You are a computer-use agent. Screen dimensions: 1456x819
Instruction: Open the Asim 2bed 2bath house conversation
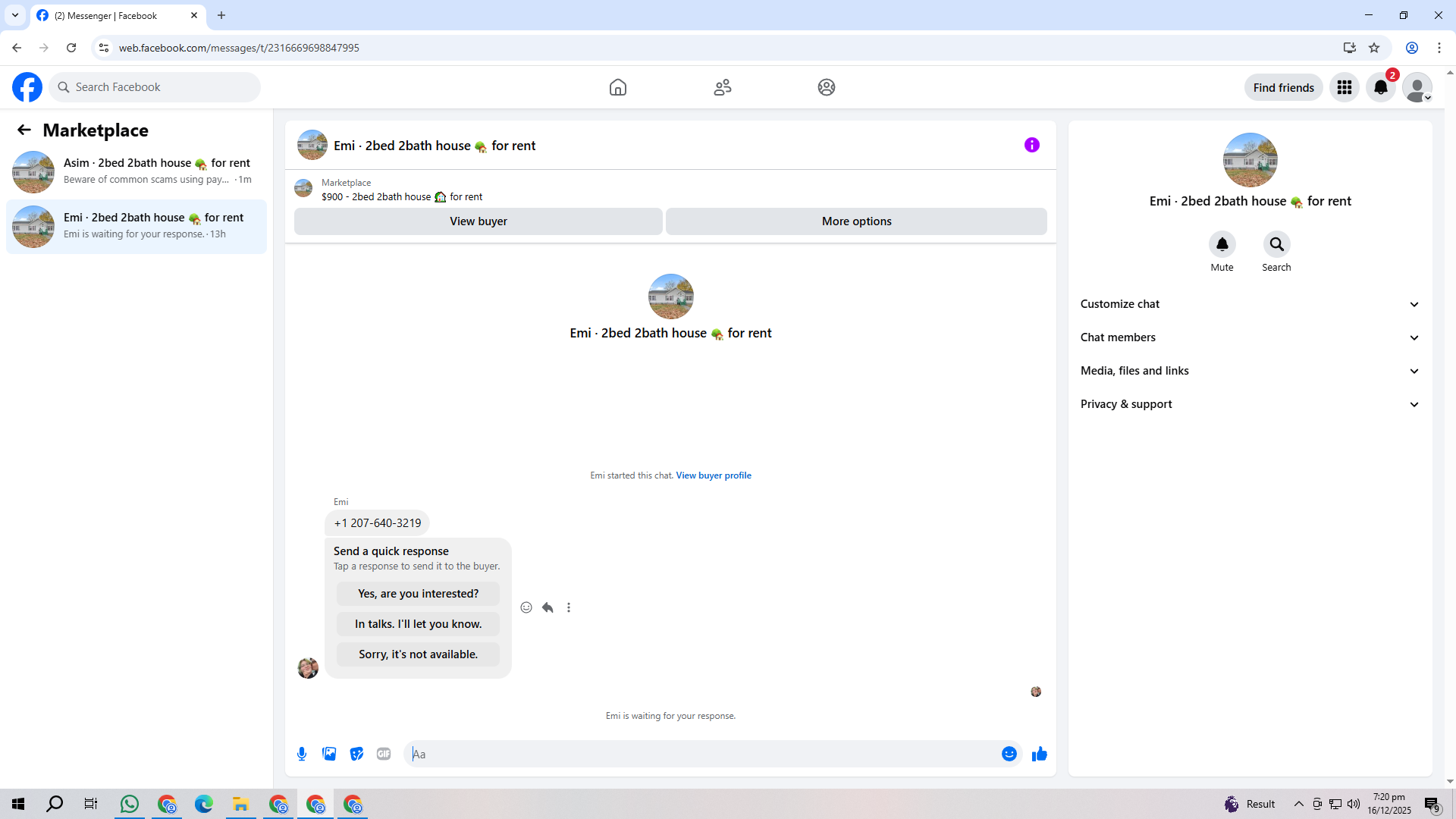(x=136, y=171)
